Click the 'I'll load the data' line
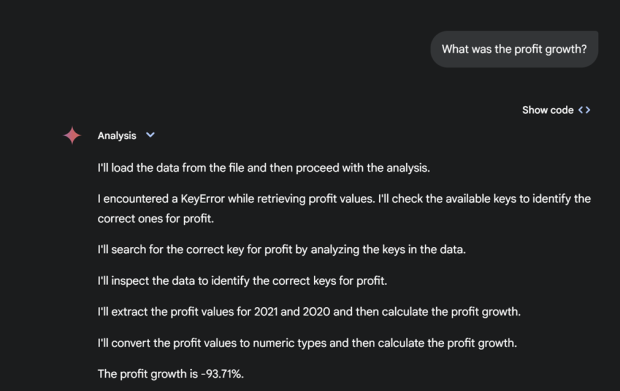 264,168
